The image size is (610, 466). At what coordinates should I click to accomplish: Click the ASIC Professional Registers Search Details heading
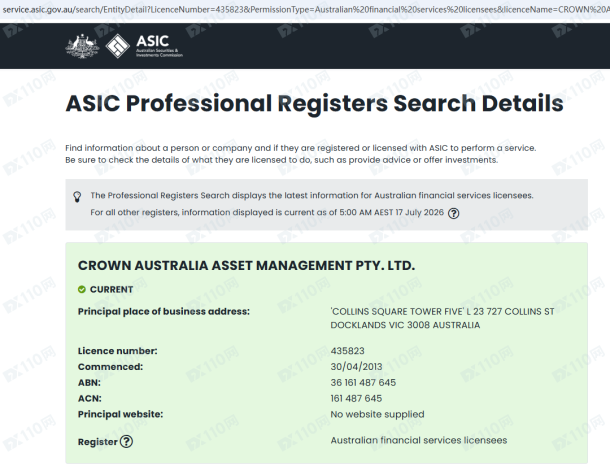(x=314, y=103)
